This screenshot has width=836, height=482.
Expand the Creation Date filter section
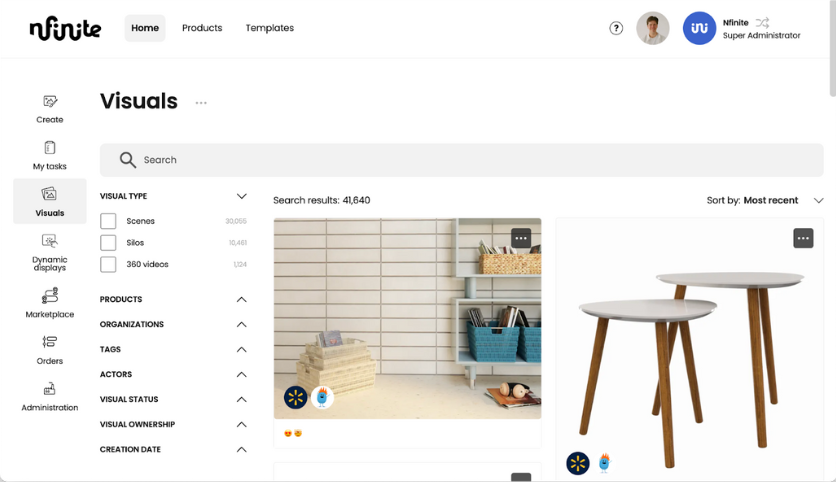[242, 449]
